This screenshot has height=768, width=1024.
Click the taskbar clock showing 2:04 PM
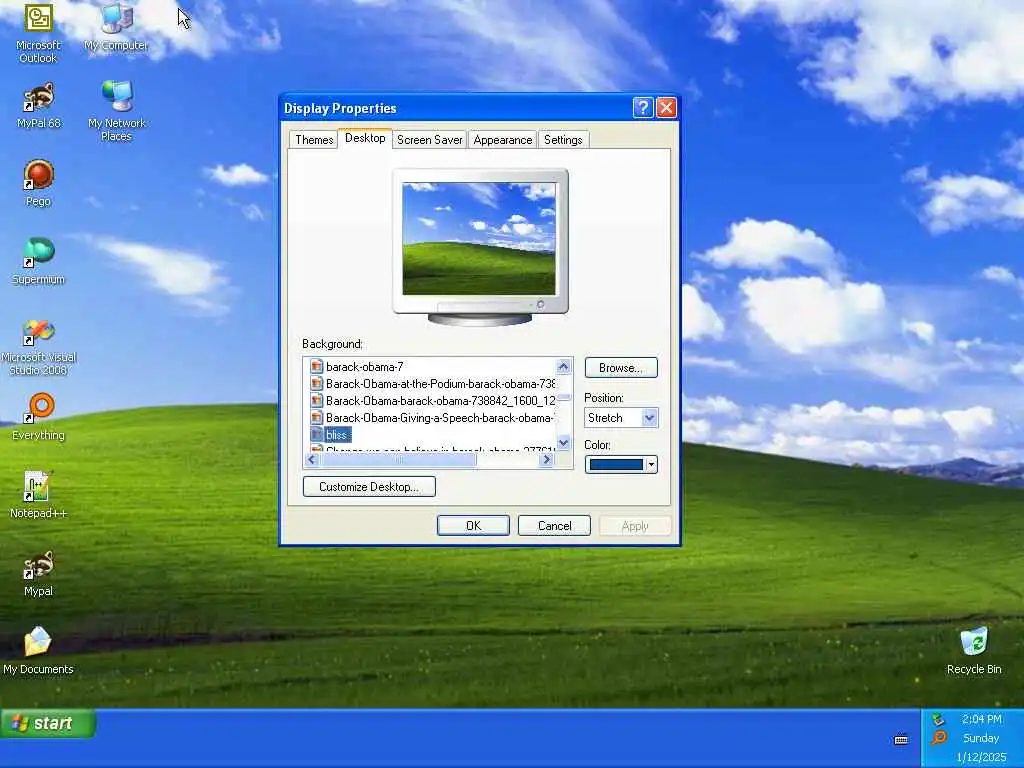(x=982, y=719)
